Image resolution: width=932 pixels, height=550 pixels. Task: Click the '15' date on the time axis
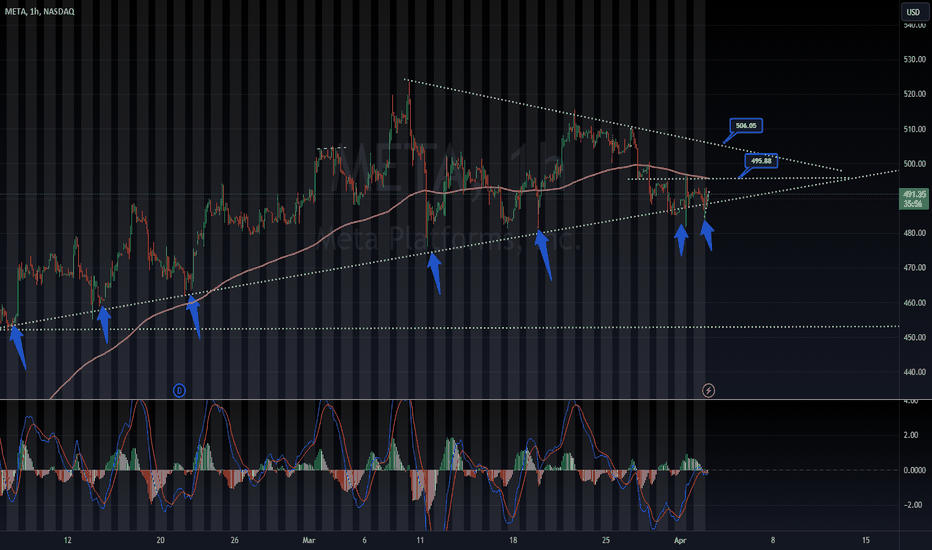[865, 540]
